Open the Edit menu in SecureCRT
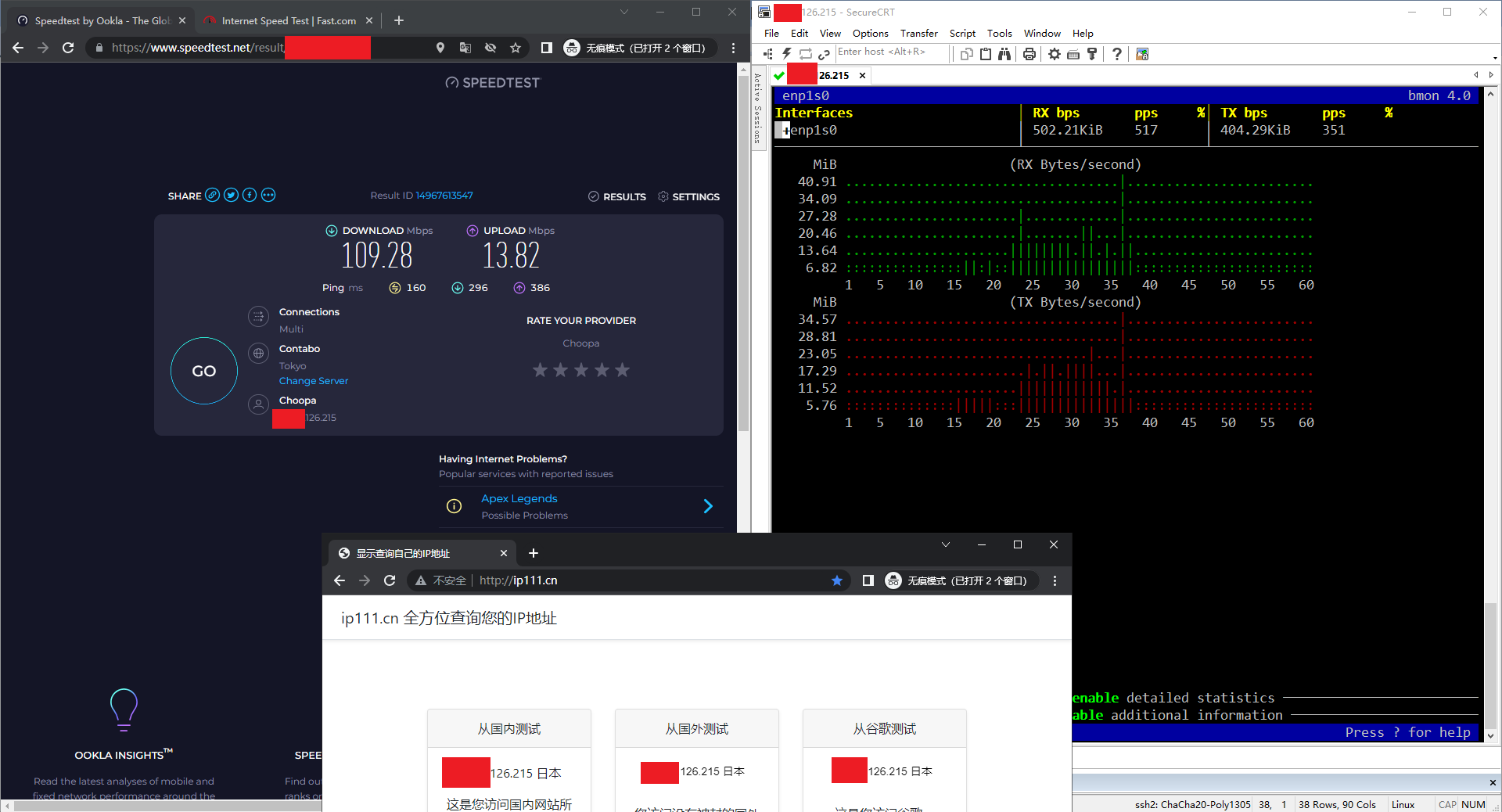1502x812 pixels. point(800,33)
